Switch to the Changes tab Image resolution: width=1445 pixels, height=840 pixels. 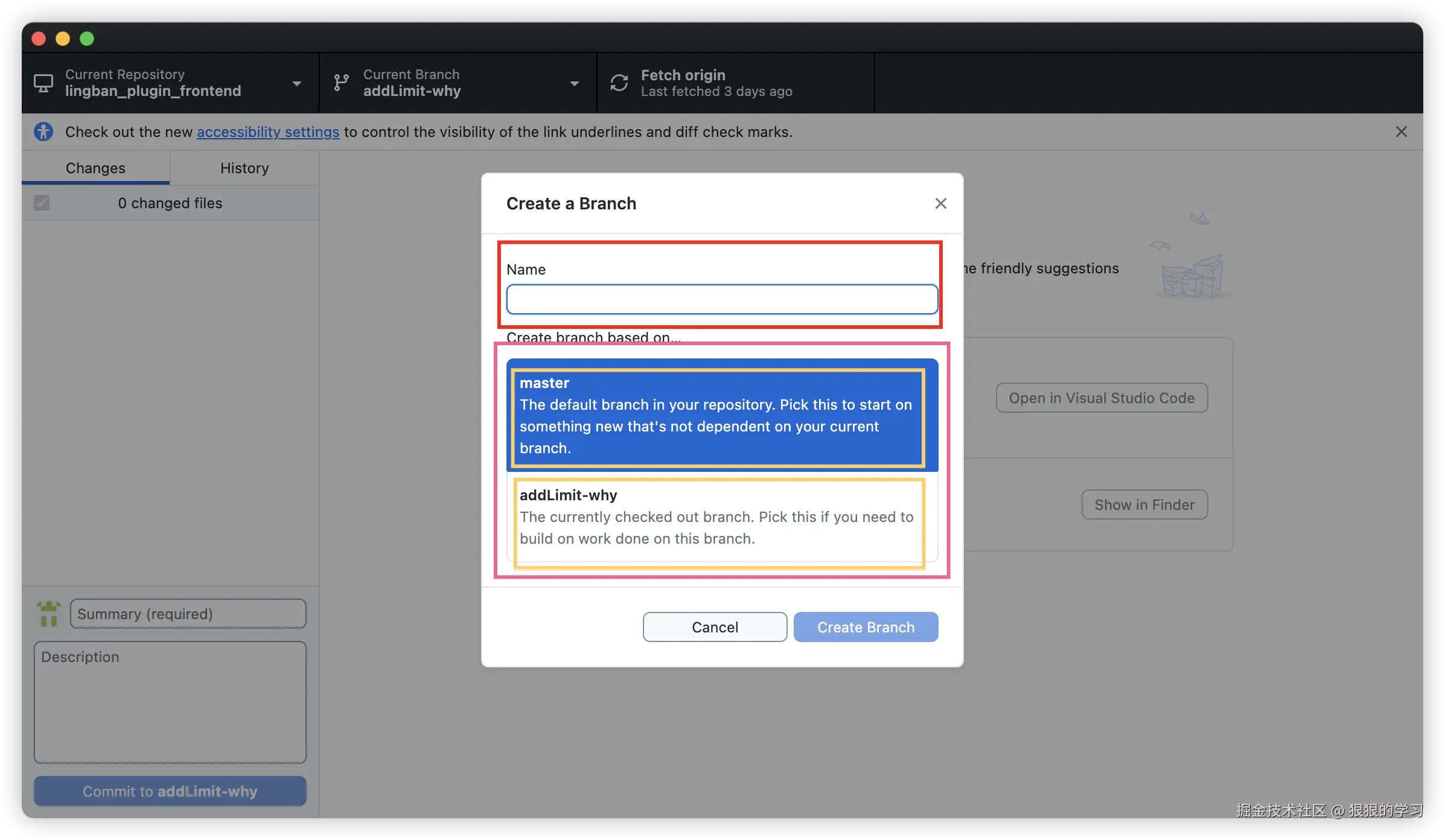coord(95,168)
